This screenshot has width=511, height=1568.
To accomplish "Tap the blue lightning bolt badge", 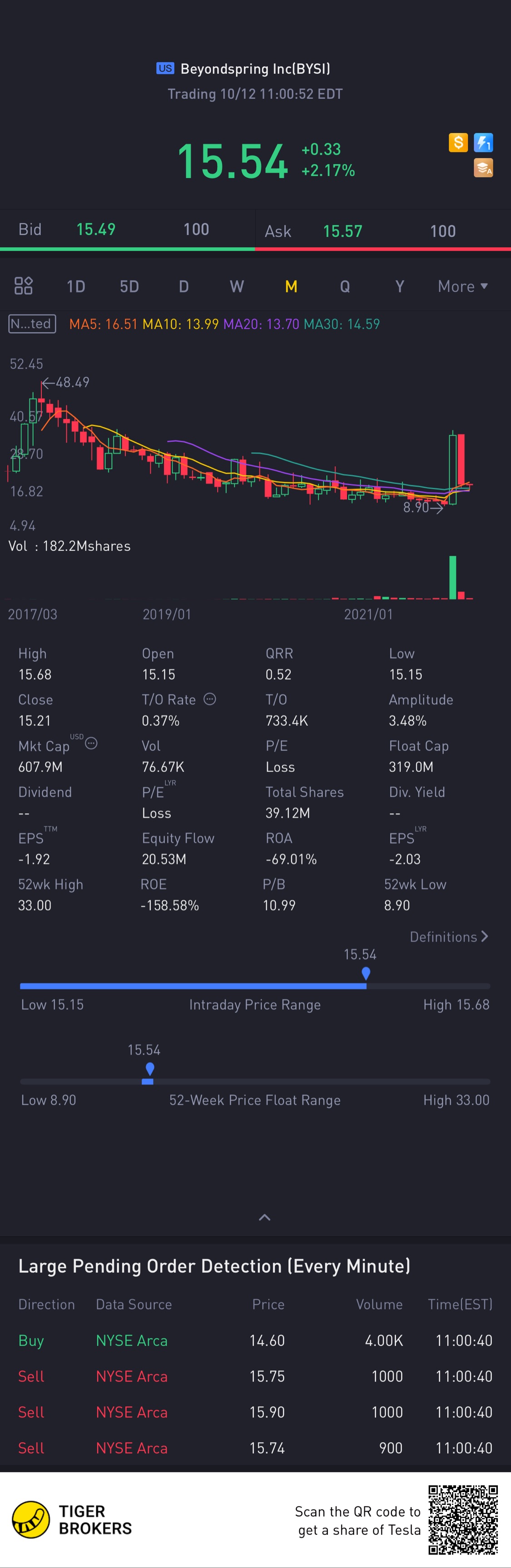I will pyautogui.click(x=484, y=142).
